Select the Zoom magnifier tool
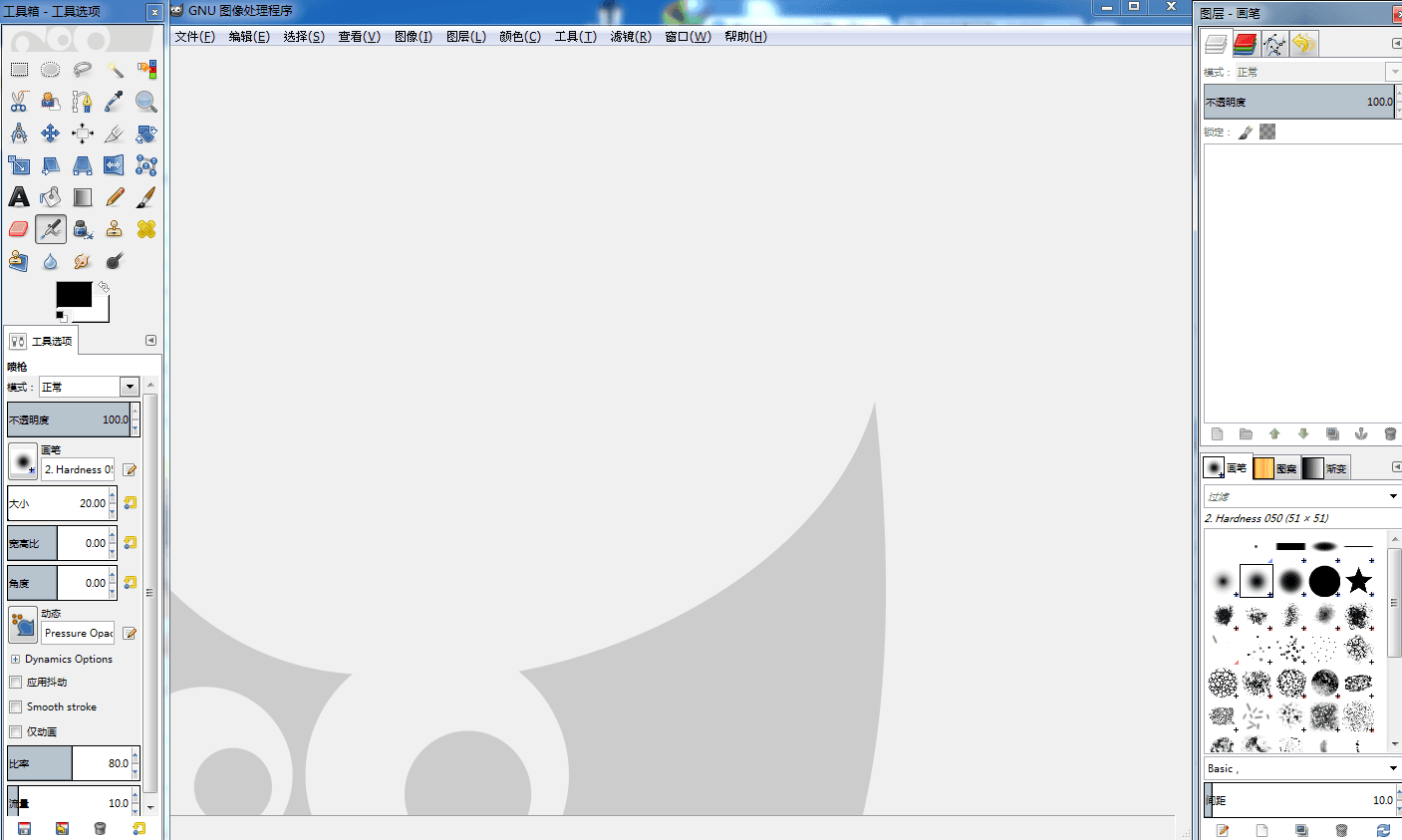Screen dimensions: 1402x840 146,102
